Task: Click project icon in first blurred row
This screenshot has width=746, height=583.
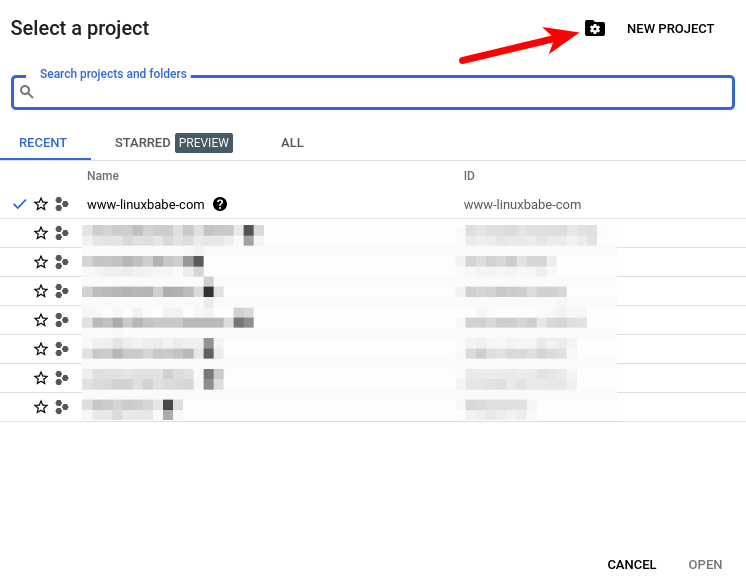Action: point(62,233)
